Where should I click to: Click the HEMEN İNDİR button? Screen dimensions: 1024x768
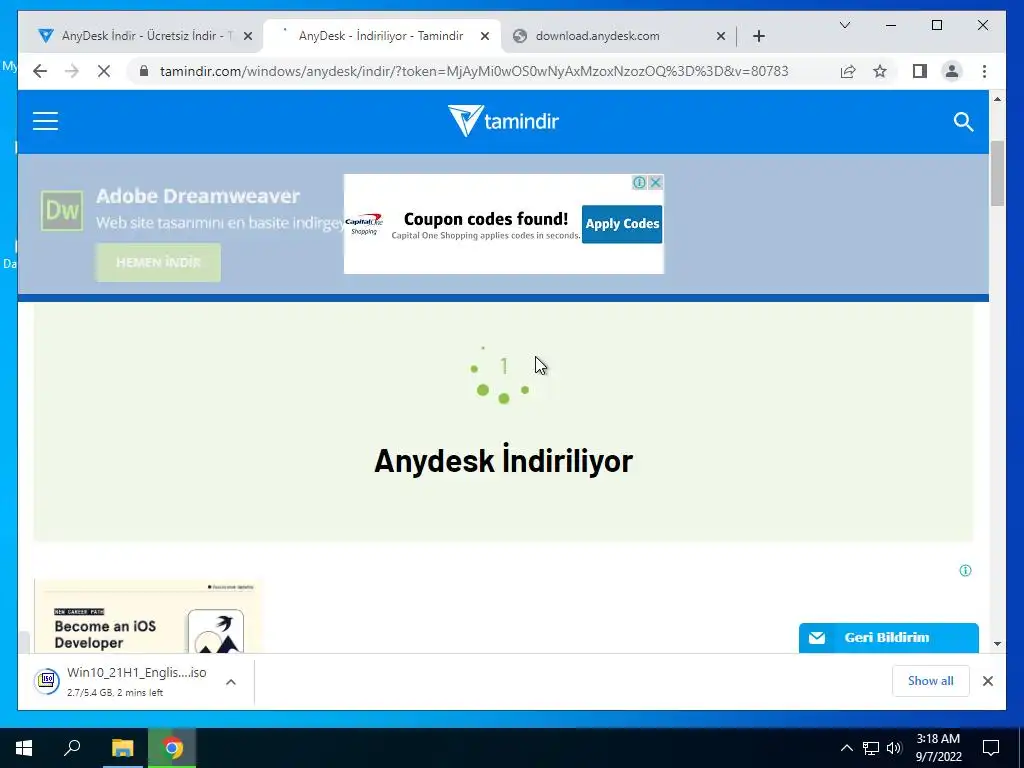[158, 263]
